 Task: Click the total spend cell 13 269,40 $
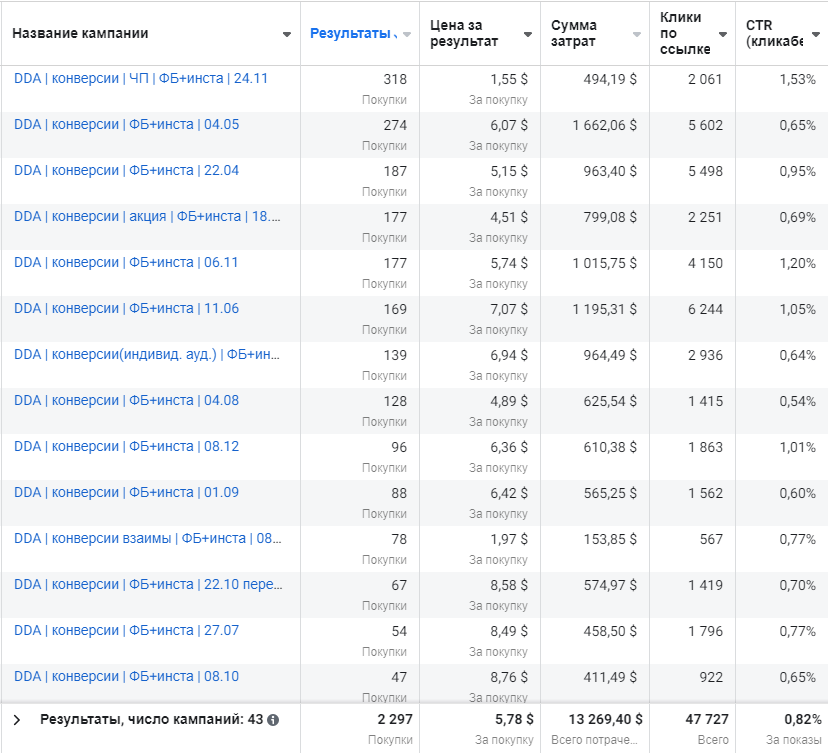coord(596,719)
